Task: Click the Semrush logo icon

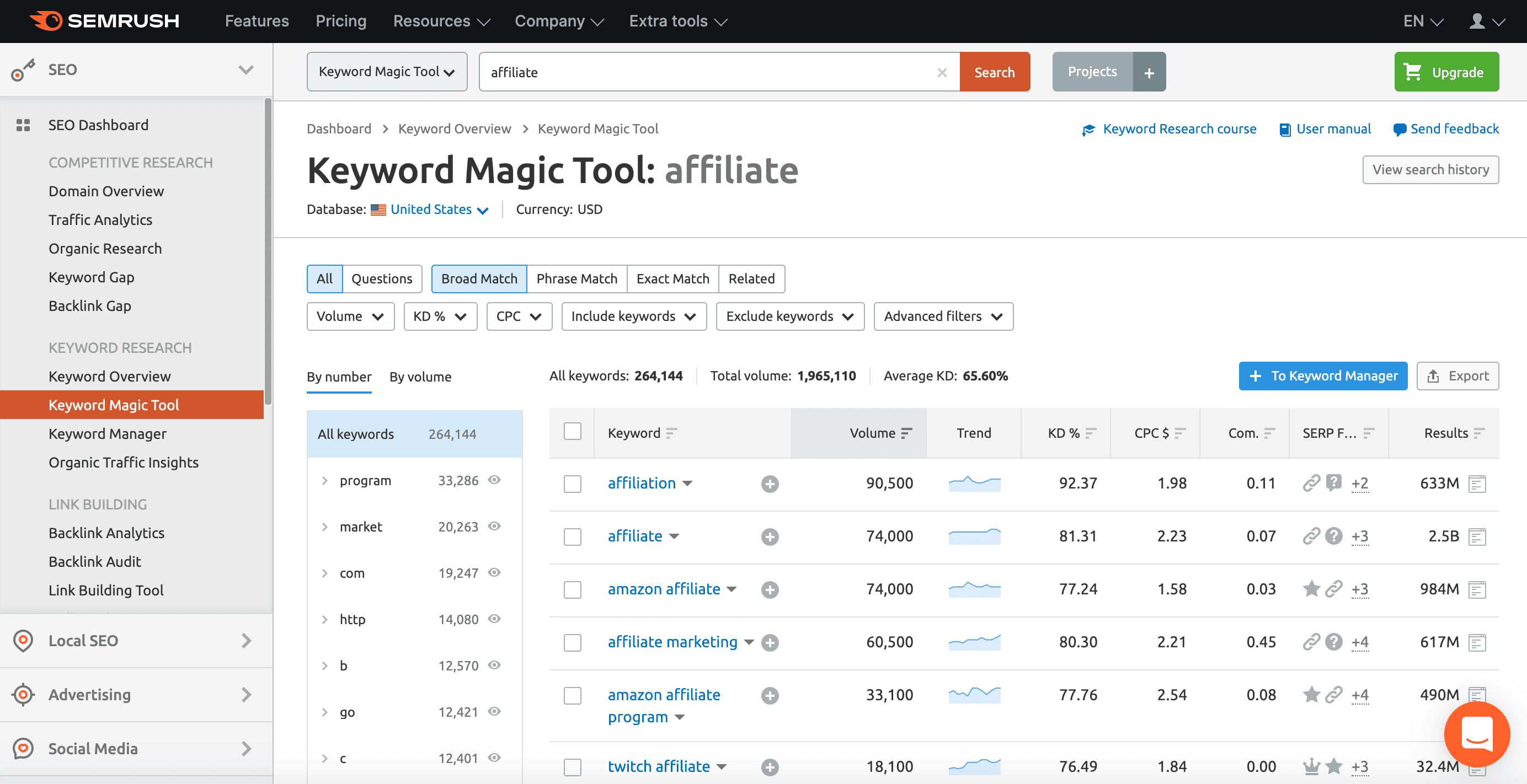Action: tap(46, 21)
